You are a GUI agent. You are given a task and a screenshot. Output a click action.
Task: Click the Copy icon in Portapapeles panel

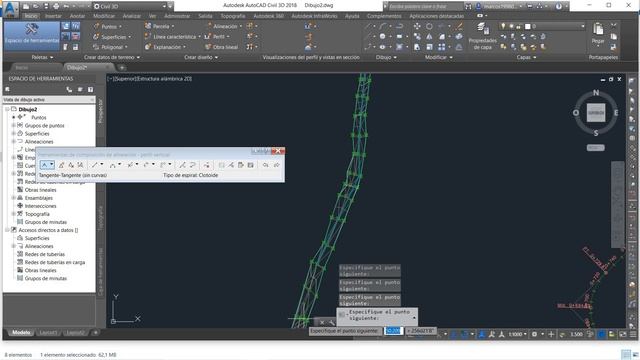(x=613, y=37)
